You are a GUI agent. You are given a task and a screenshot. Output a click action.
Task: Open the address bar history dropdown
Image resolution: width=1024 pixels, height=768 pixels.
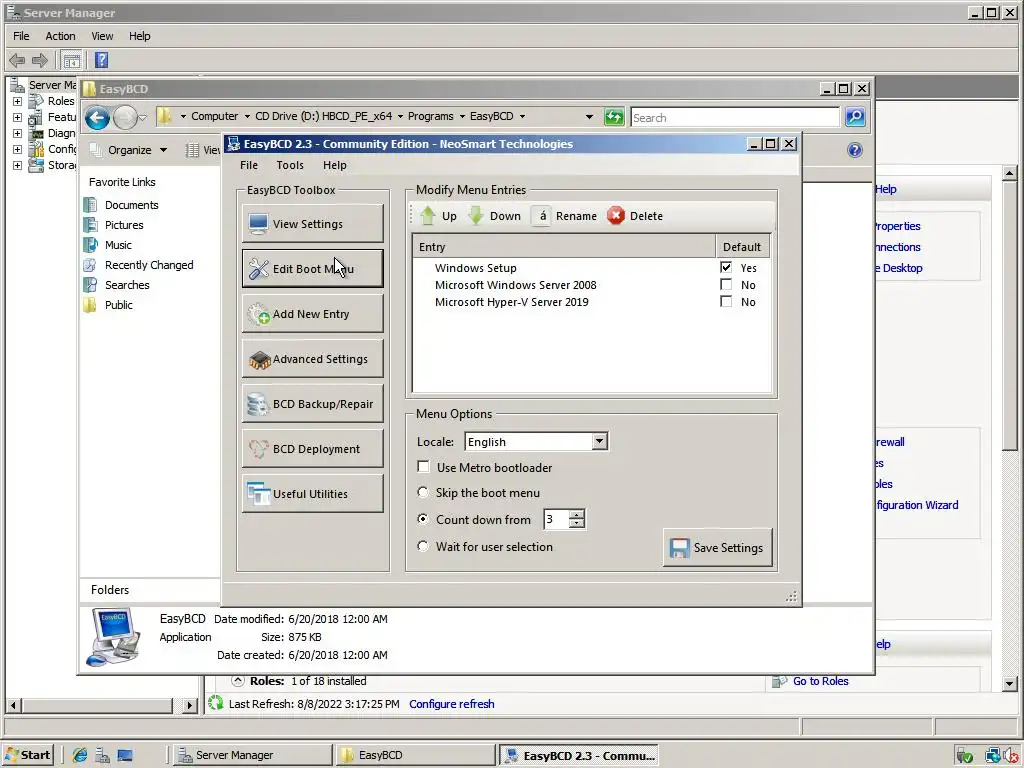(x=589, y=117)
